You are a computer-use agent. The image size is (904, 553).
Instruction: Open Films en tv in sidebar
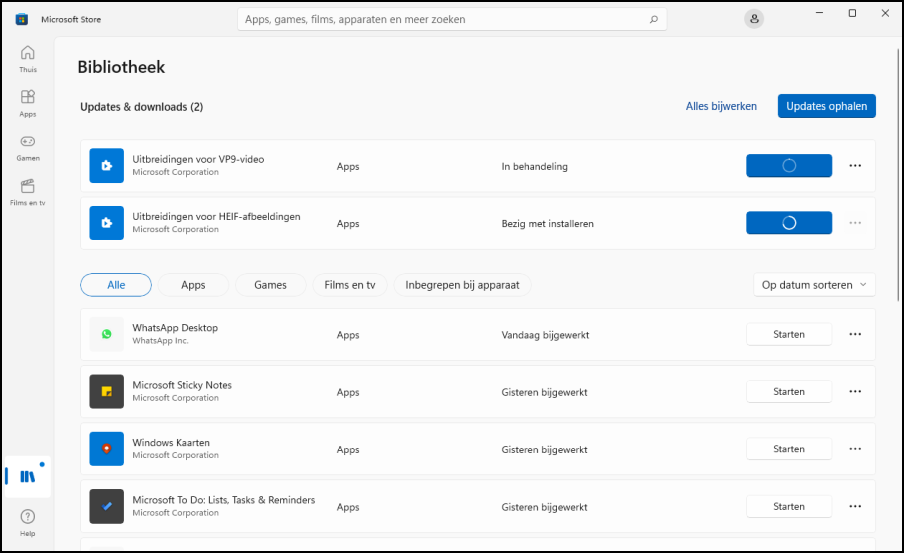[28, 193]
